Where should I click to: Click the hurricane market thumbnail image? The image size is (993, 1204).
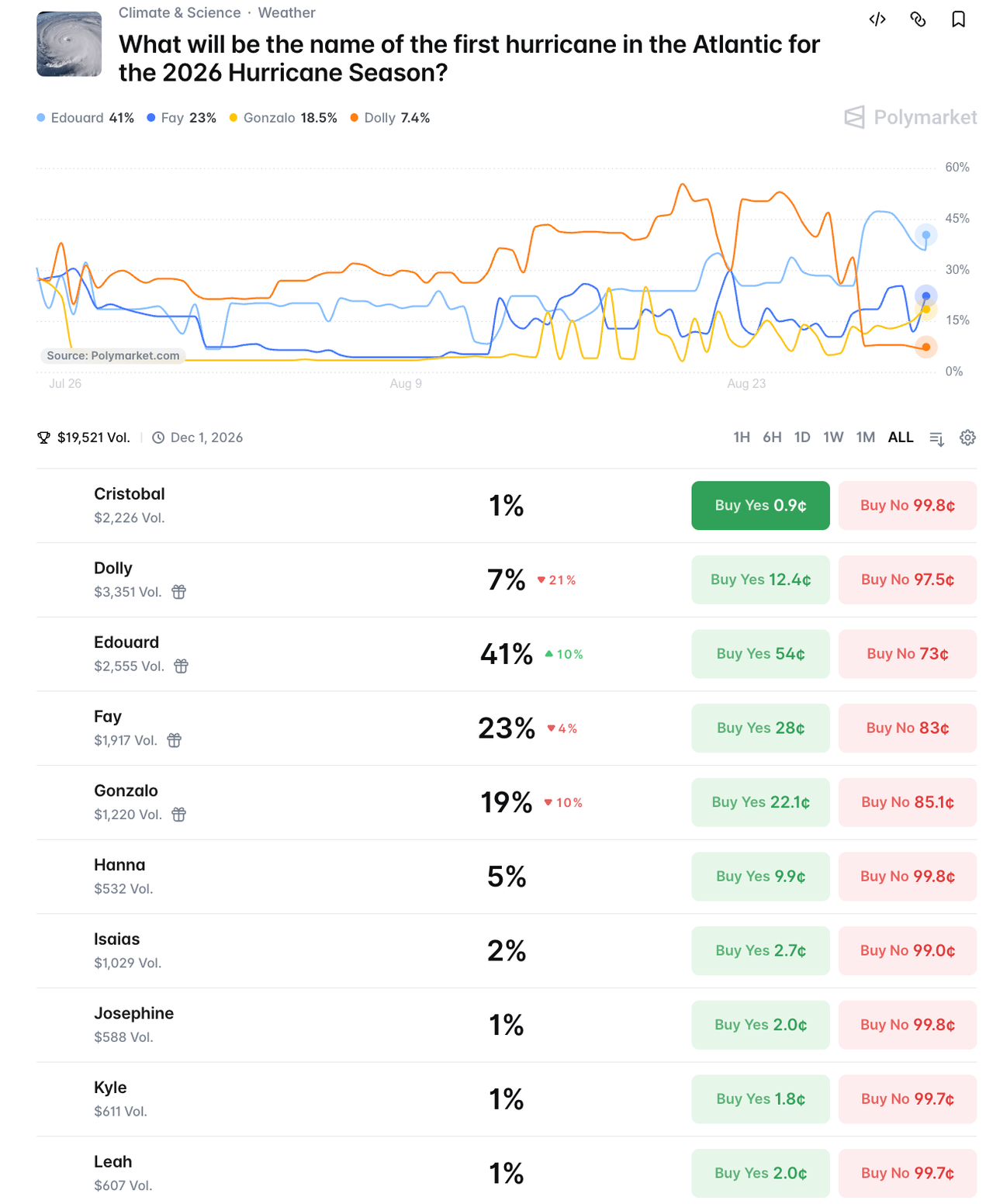(x=69, y=43)
